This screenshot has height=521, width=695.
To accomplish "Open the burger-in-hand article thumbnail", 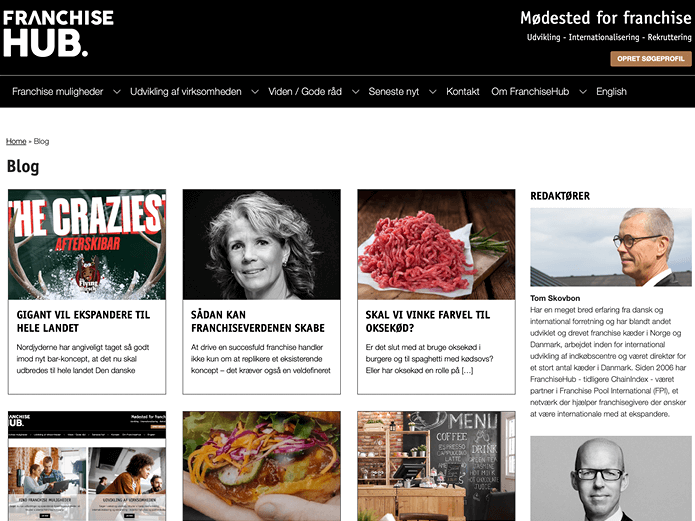I will coord(262,466).
